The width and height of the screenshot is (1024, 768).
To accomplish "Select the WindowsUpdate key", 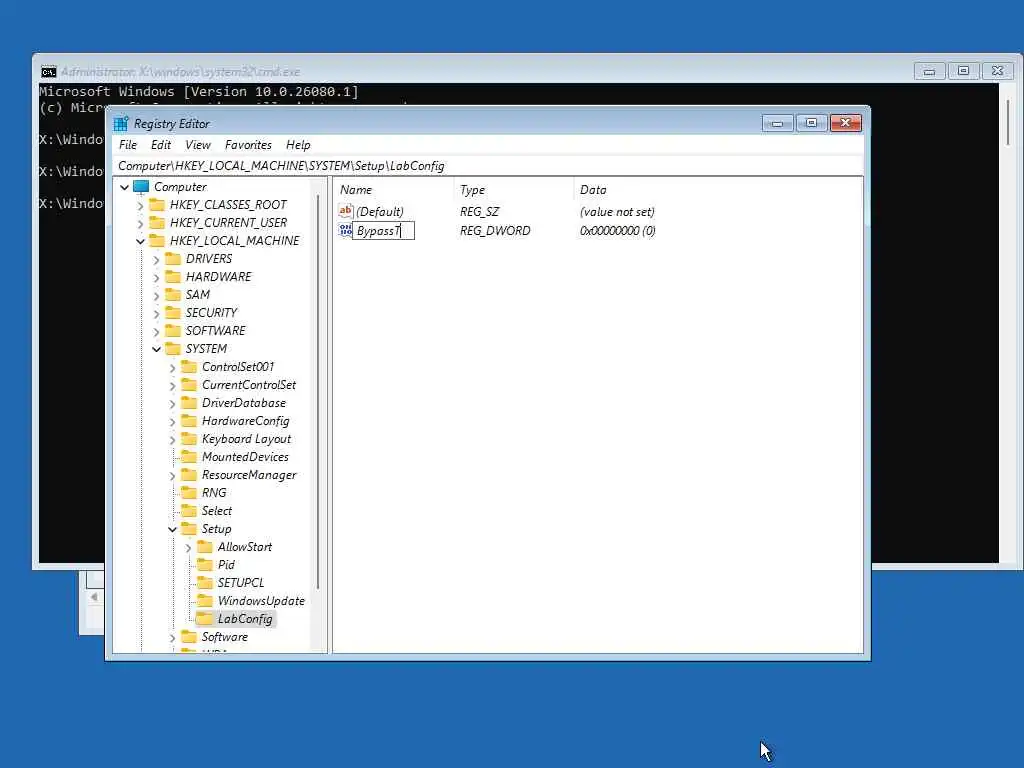I will tap(261, 601).
